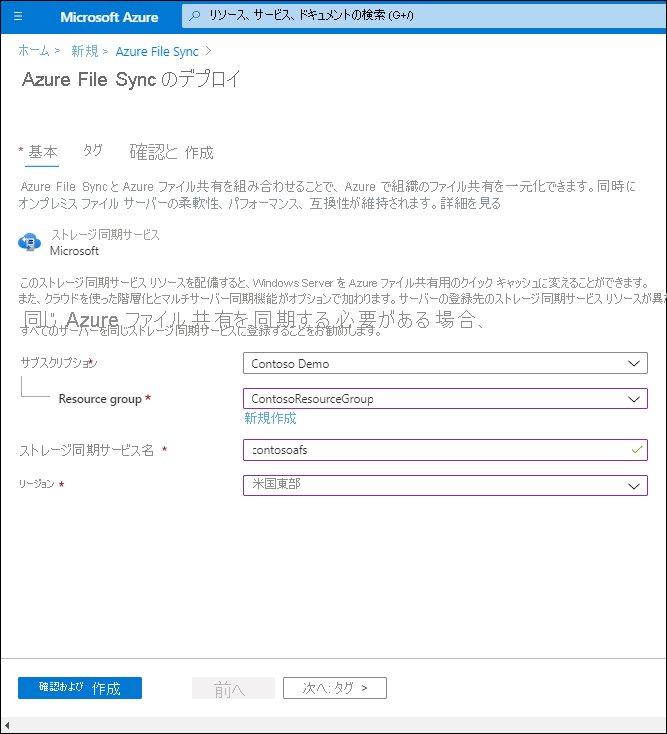
Task: Click the Microsoft Azure logo text
Action: click(x=109, y=17)
